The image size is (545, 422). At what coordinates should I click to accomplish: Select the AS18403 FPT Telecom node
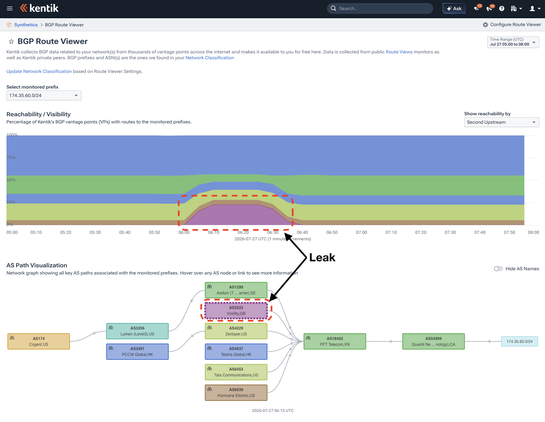(335, 341)
